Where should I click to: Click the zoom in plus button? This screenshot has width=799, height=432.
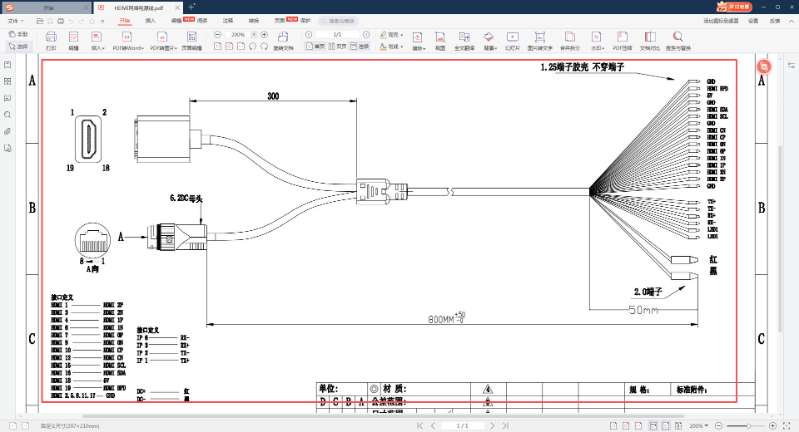[x=774, y=426]
